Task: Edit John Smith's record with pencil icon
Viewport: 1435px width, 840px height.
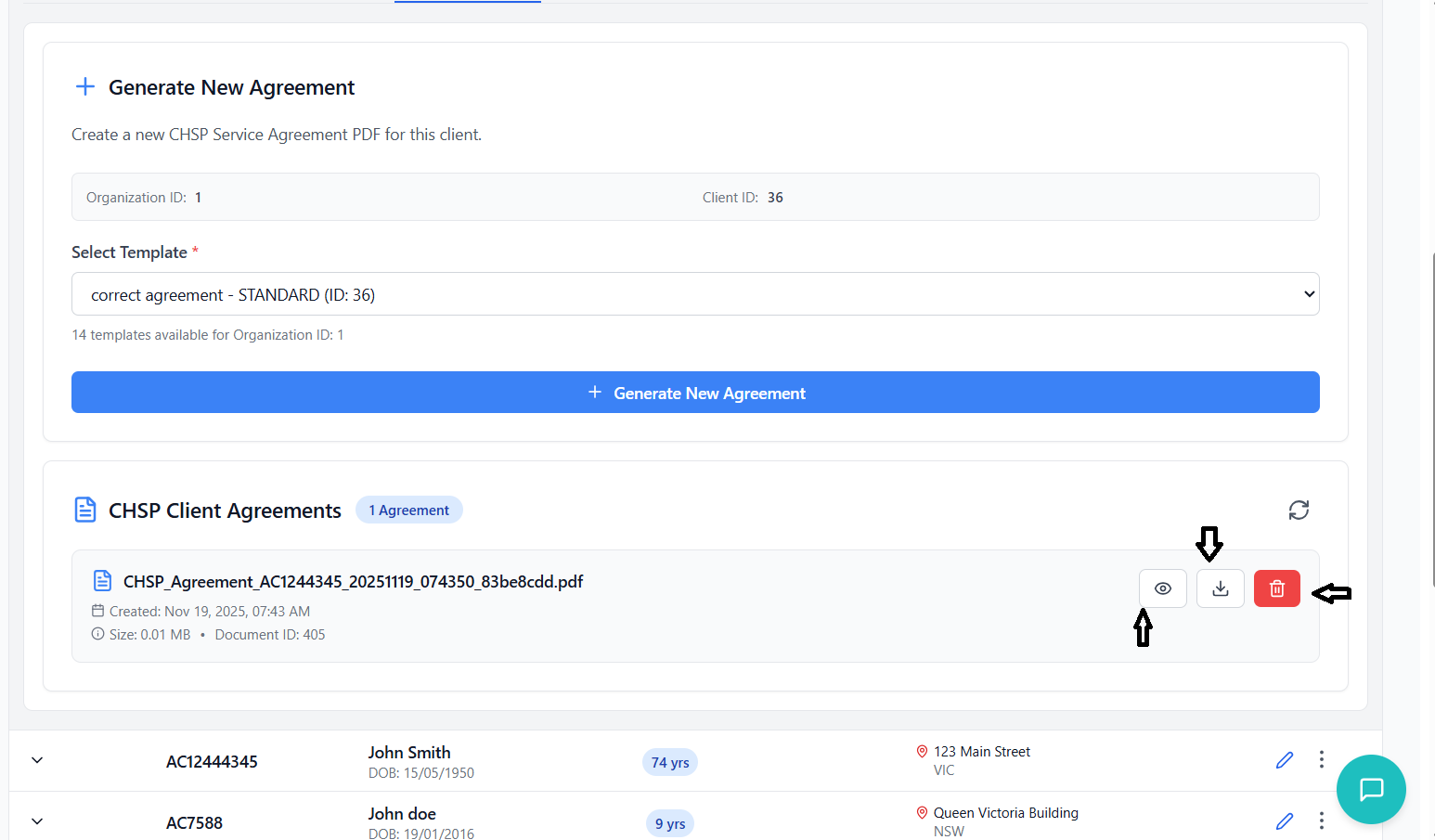Action: (x=1285, y=760)
